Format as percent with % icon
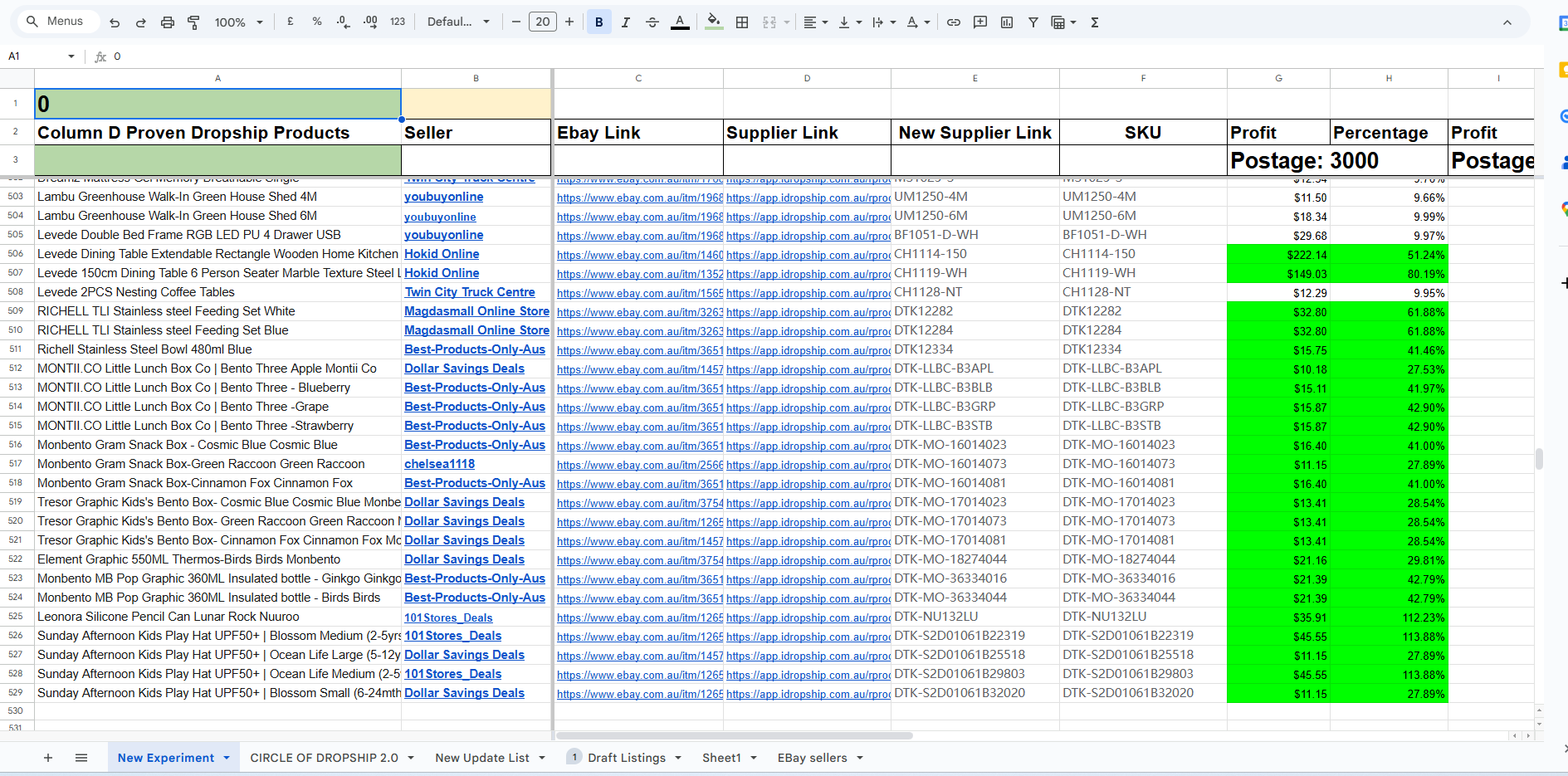The width and height of the screenshot is (1568, 776). (317, 22)
